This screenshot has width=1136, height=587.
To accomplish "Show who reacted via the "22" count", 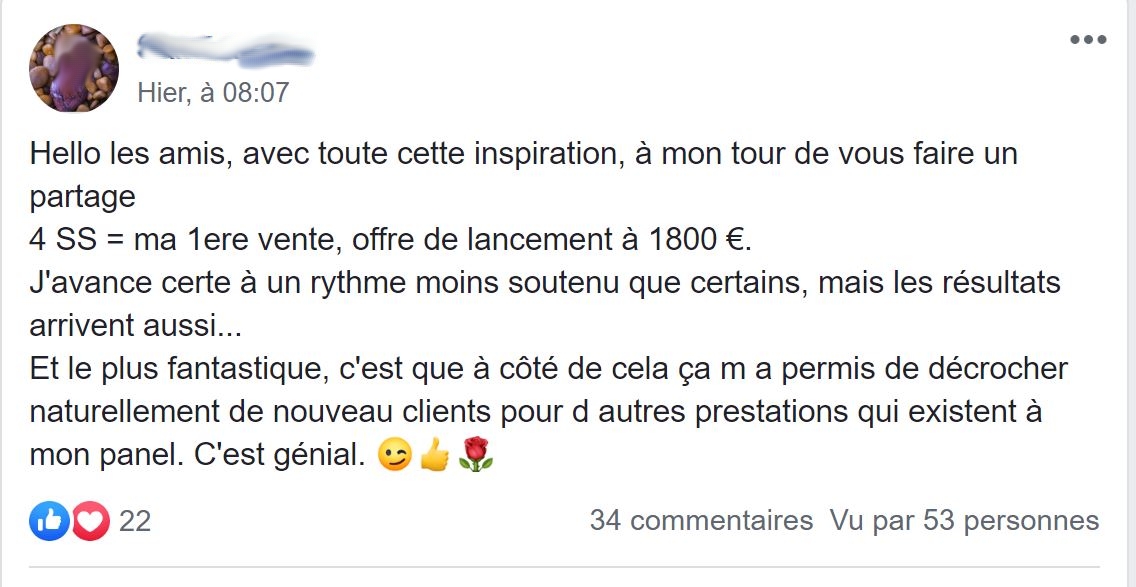I will click(135, 521).
